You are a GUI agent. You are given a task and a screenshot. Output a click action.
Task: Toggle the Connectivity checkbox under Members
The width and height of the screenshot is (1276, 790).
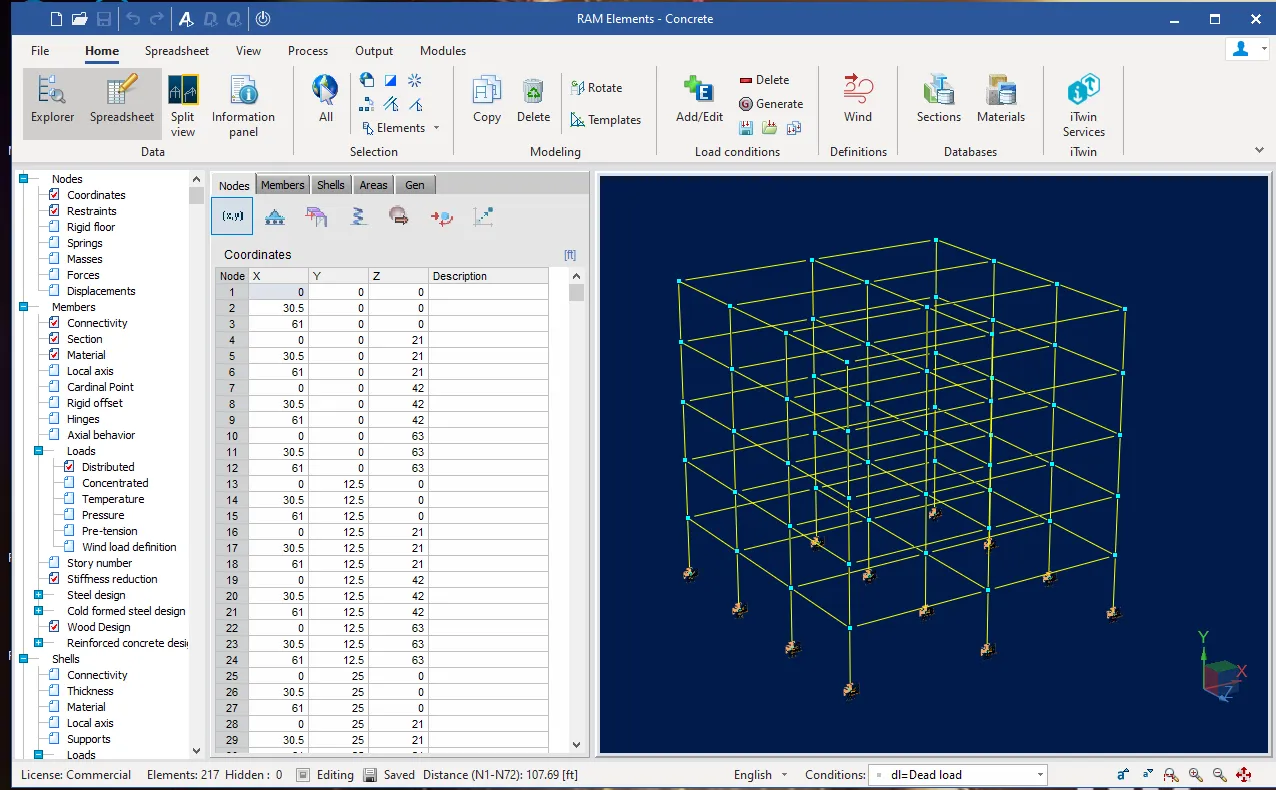pyautogui.click(x=55, y=323)
